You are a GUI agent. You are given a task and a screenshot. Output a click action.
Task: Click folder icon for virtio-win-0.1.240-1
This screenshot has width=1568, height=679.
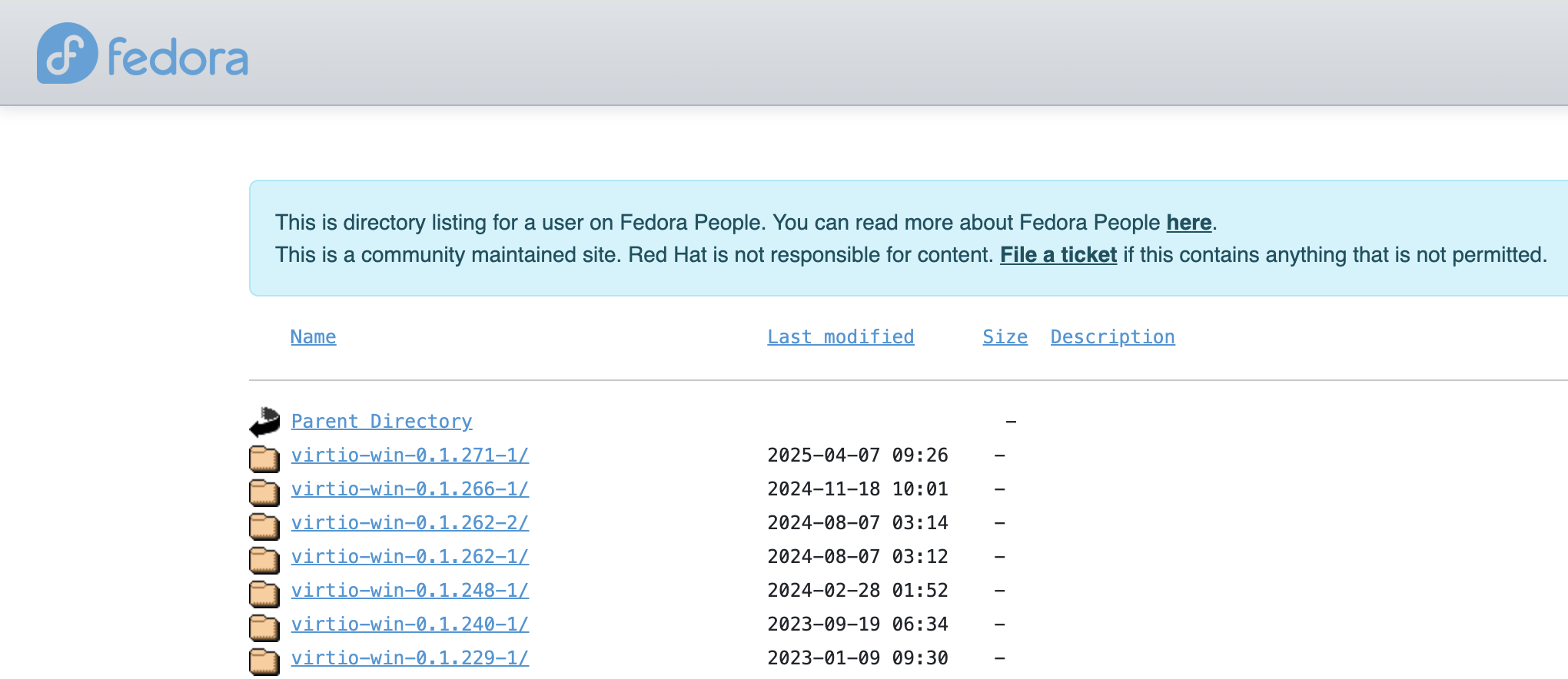click(x=264, y=627)
